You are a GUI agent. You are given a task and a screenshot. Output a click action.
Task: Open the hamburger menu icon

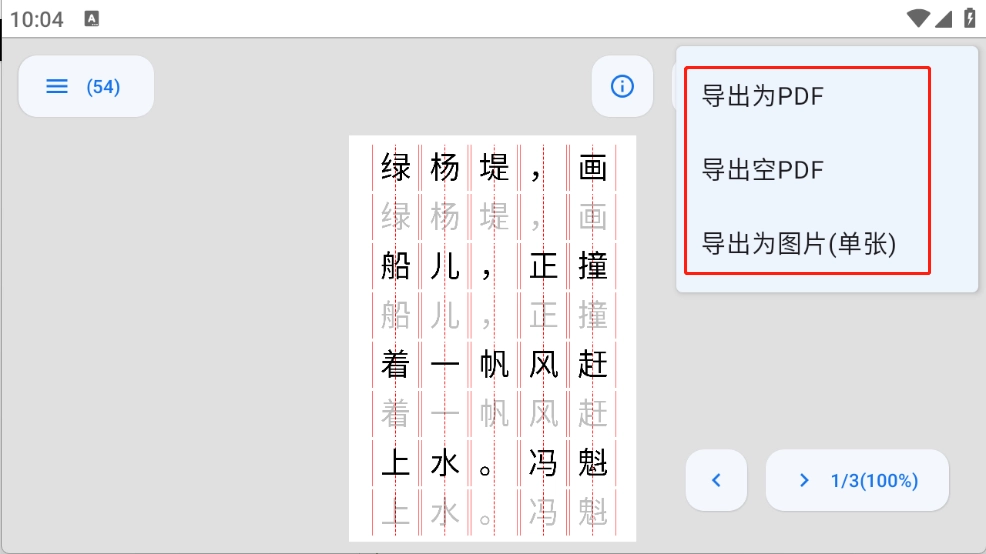[57, 87]
